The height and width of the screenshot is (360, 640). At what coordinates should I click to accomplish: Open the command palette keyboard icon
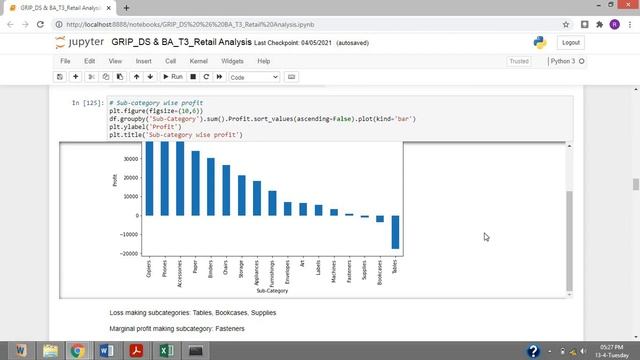pyautogui.click(x=291, y=77)
